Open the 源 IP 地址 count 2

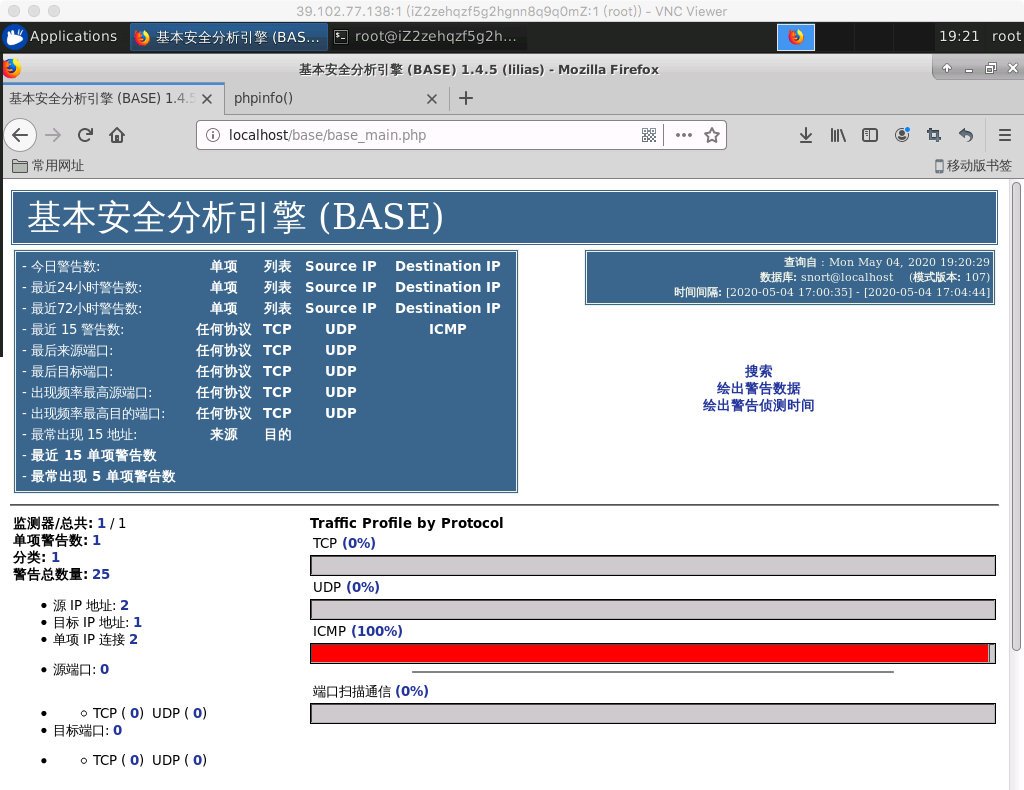124,605
